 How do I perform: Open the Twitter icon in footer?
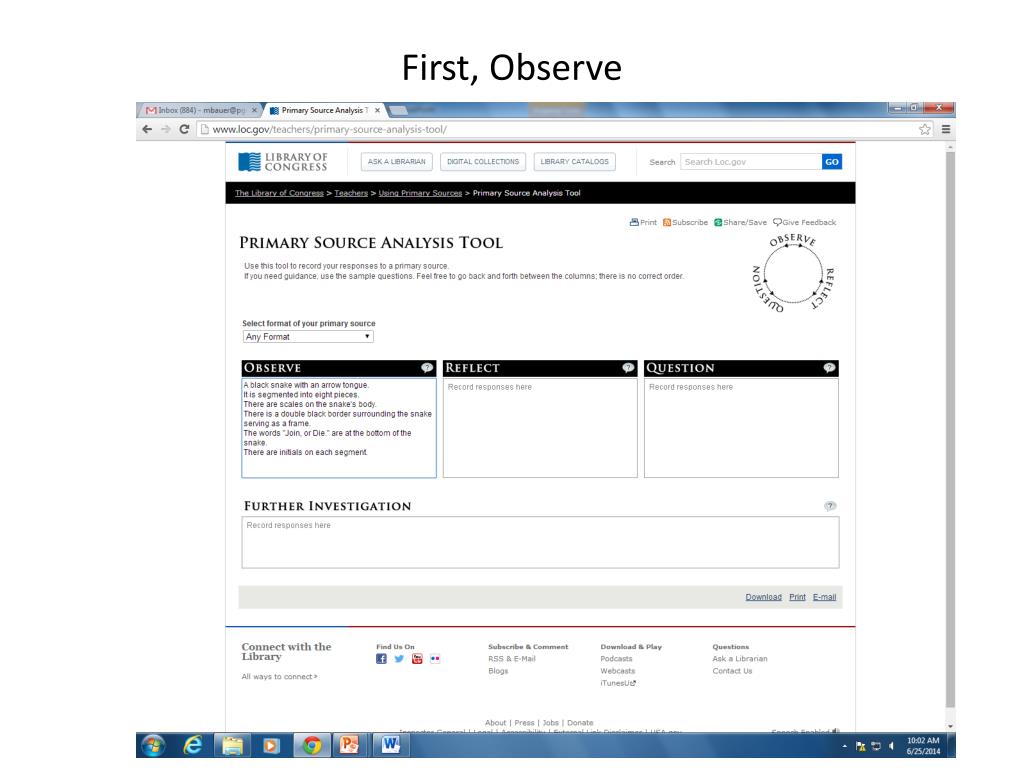click(x=399, y=659)
